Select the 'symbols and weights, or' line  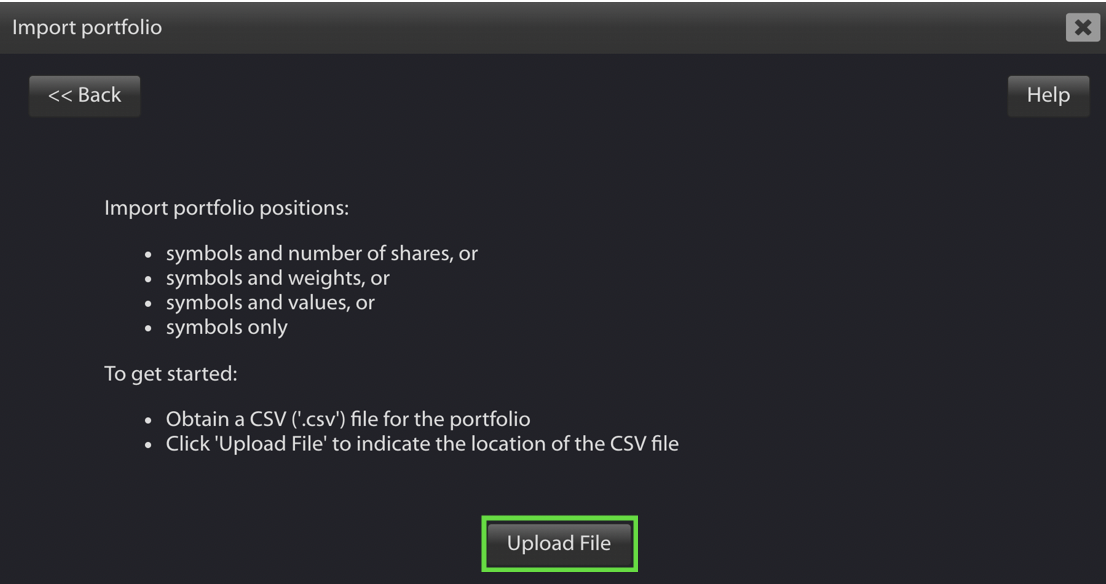click(278, 278)
